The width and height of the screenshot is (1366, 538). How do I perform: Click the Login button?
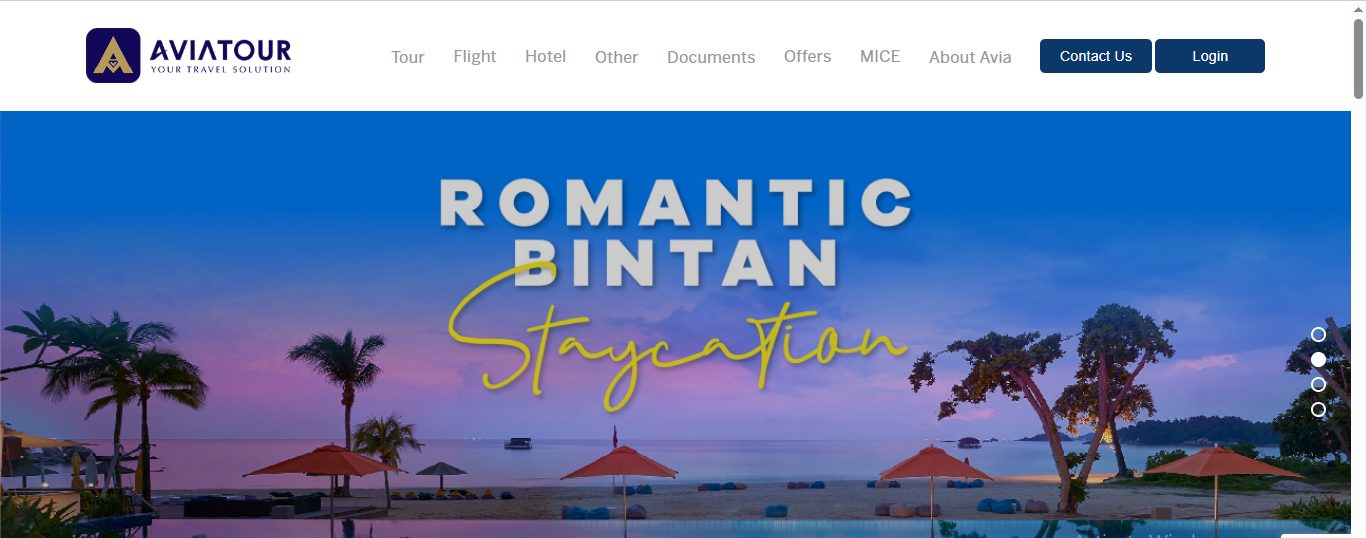click(x=1210, y=56)
